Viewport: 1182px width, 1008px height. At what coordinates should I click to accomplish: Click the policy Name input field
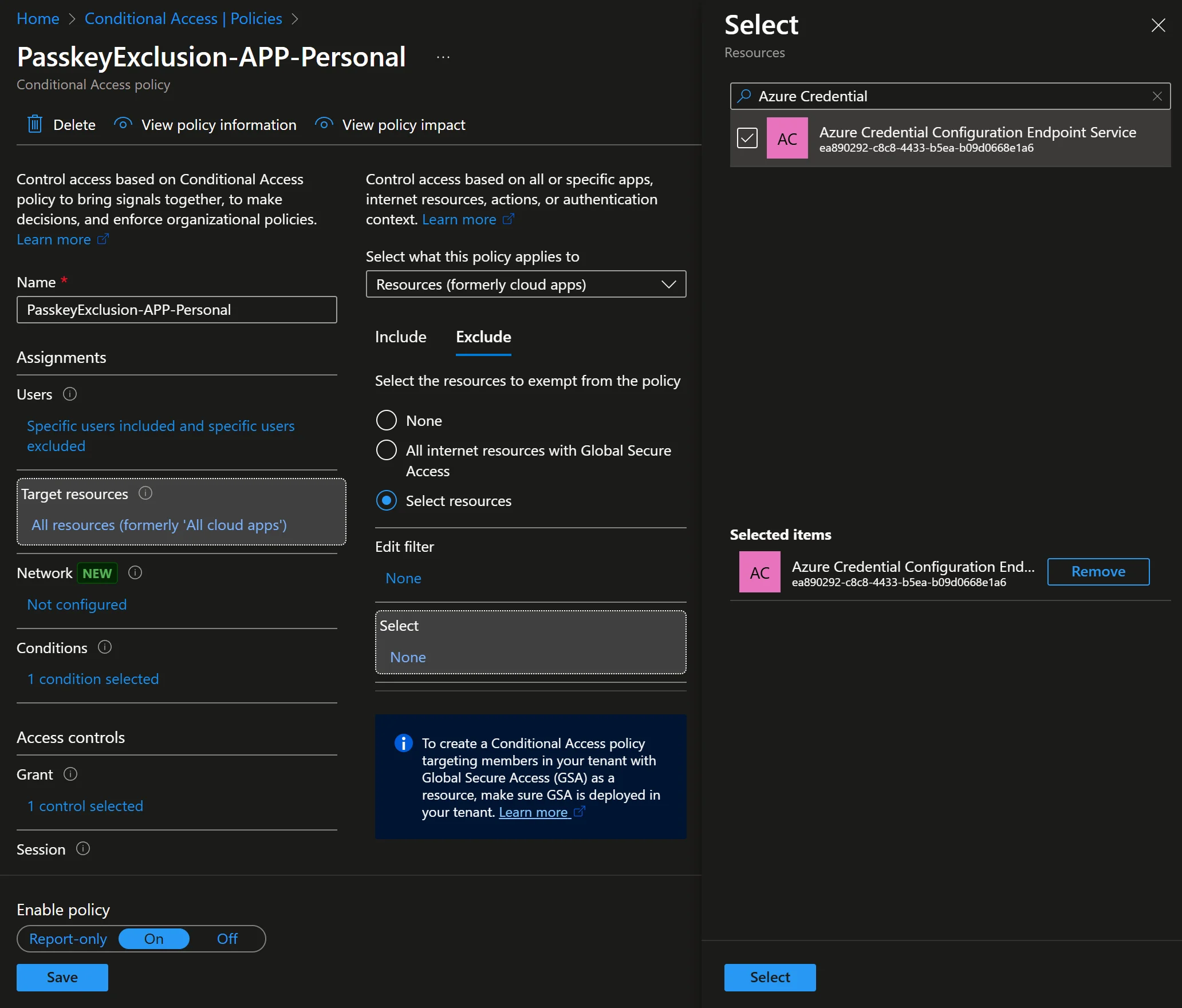tap(177, 310)
